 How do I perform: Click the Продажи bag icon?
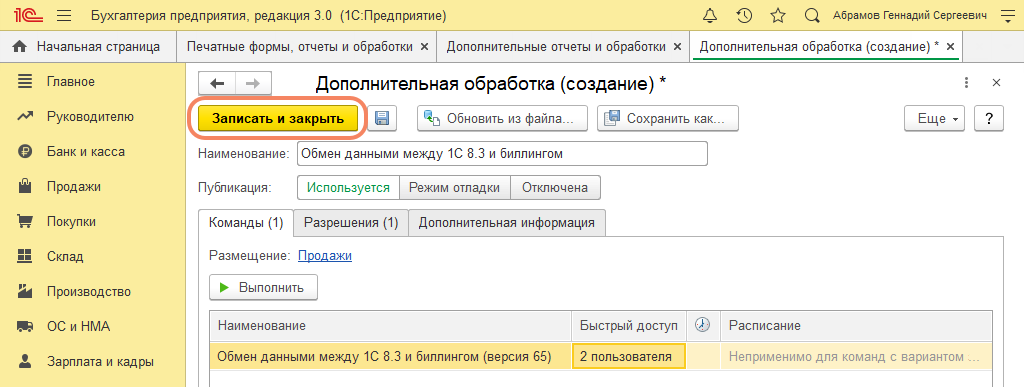pyautogui.click(x=25, y=186)
